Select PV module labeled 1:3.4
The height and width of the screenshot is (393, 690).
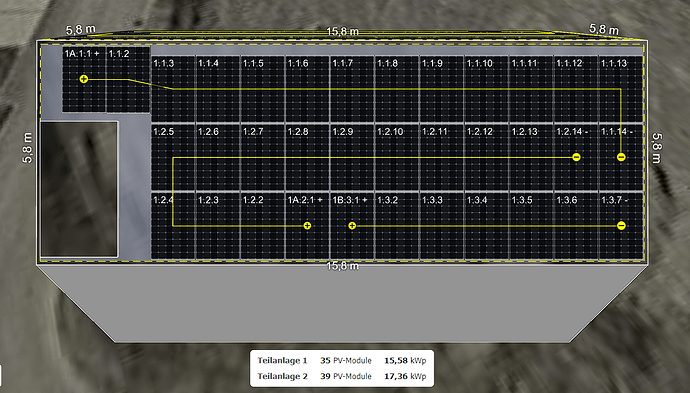pos(486,226)
